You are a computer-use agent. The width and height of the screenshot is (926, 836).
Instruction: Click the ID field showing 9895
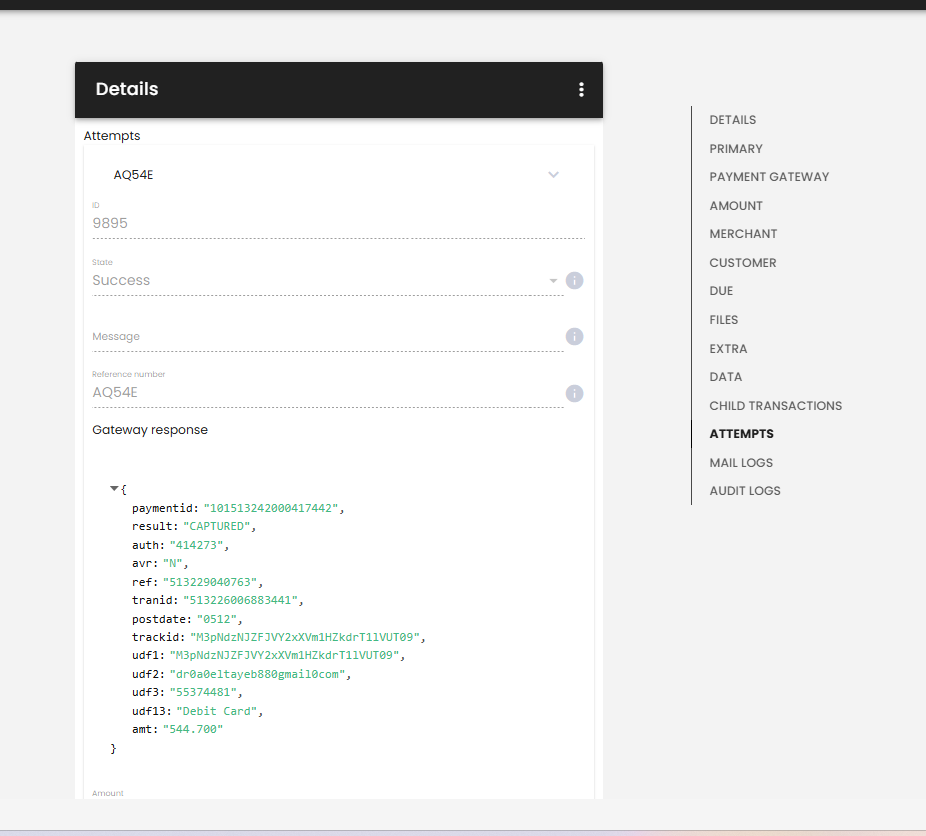tap(338, 223)
